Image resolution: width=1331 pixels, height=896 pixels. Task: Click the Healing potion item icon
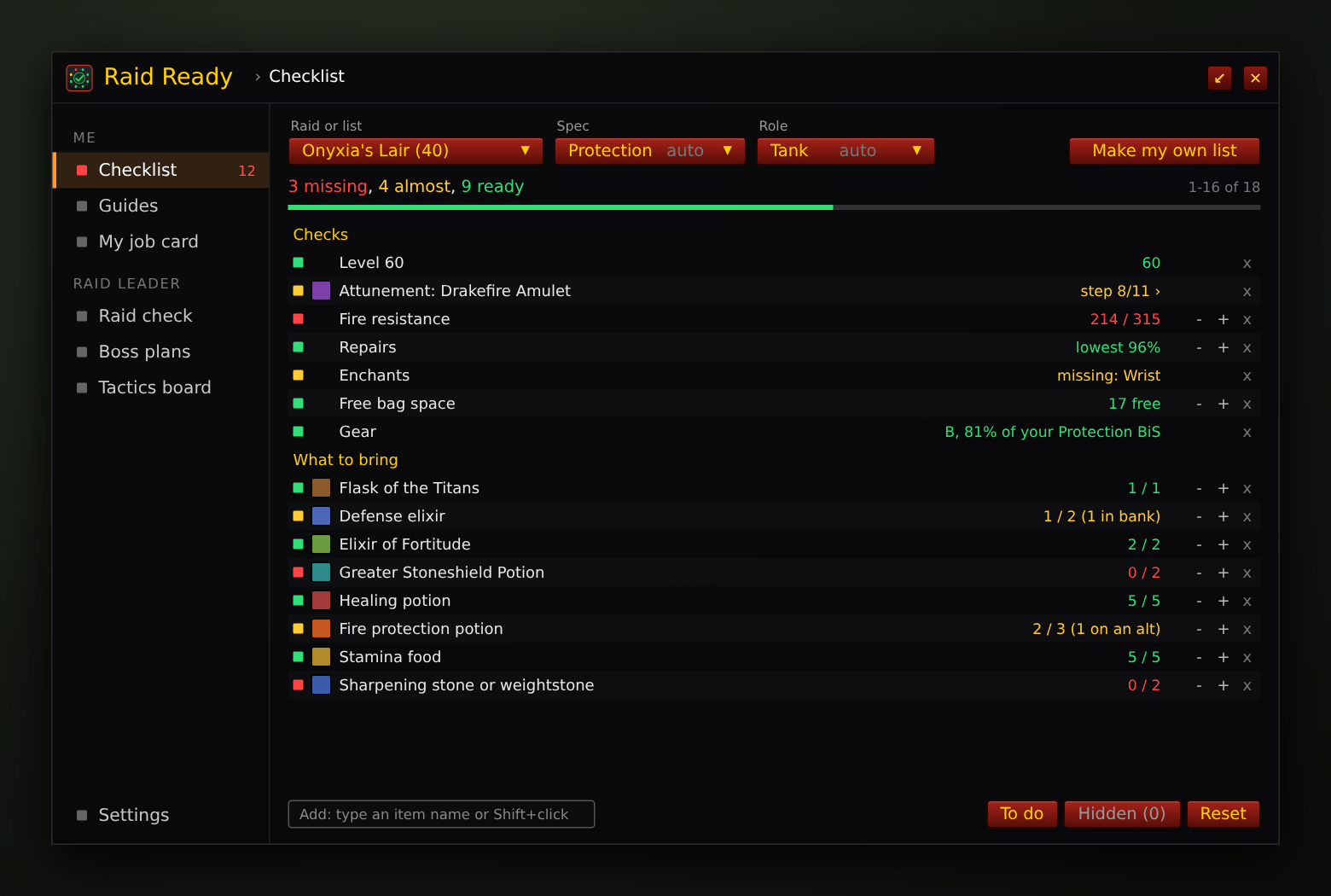(321, 601)
